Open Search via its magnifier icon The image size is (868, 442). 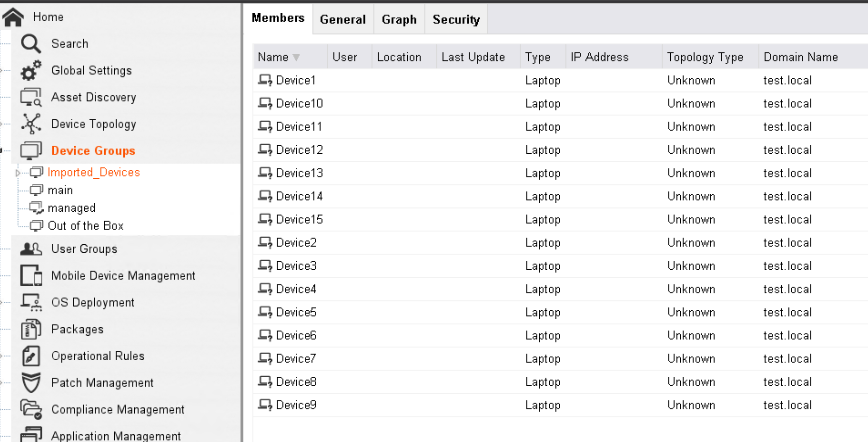coord(31,44)
